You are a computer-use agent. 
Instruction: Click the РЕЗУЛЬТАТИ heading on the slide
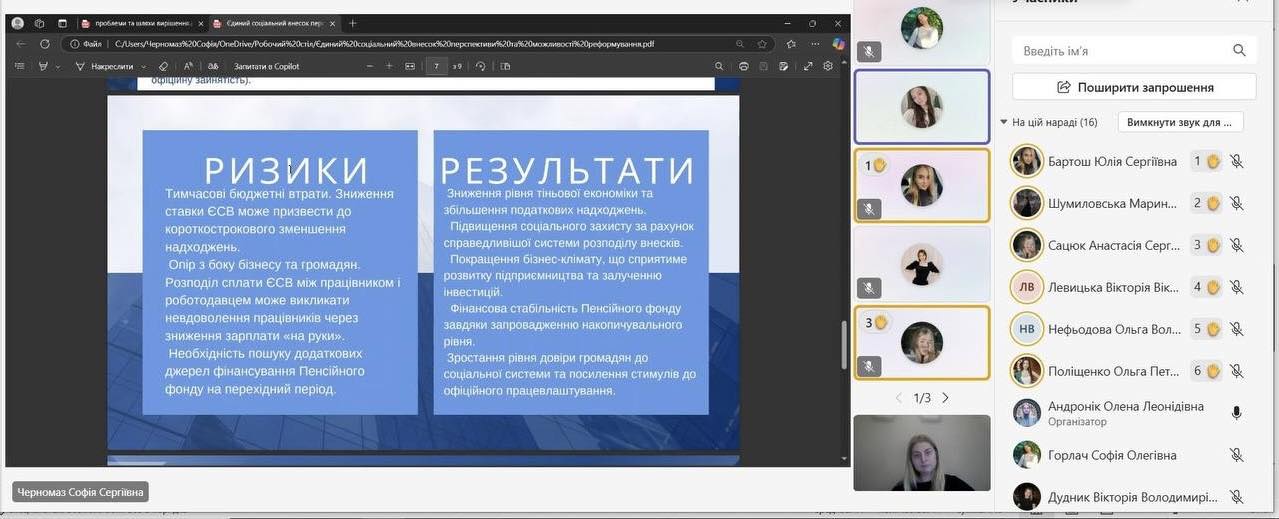click(567, 171)
